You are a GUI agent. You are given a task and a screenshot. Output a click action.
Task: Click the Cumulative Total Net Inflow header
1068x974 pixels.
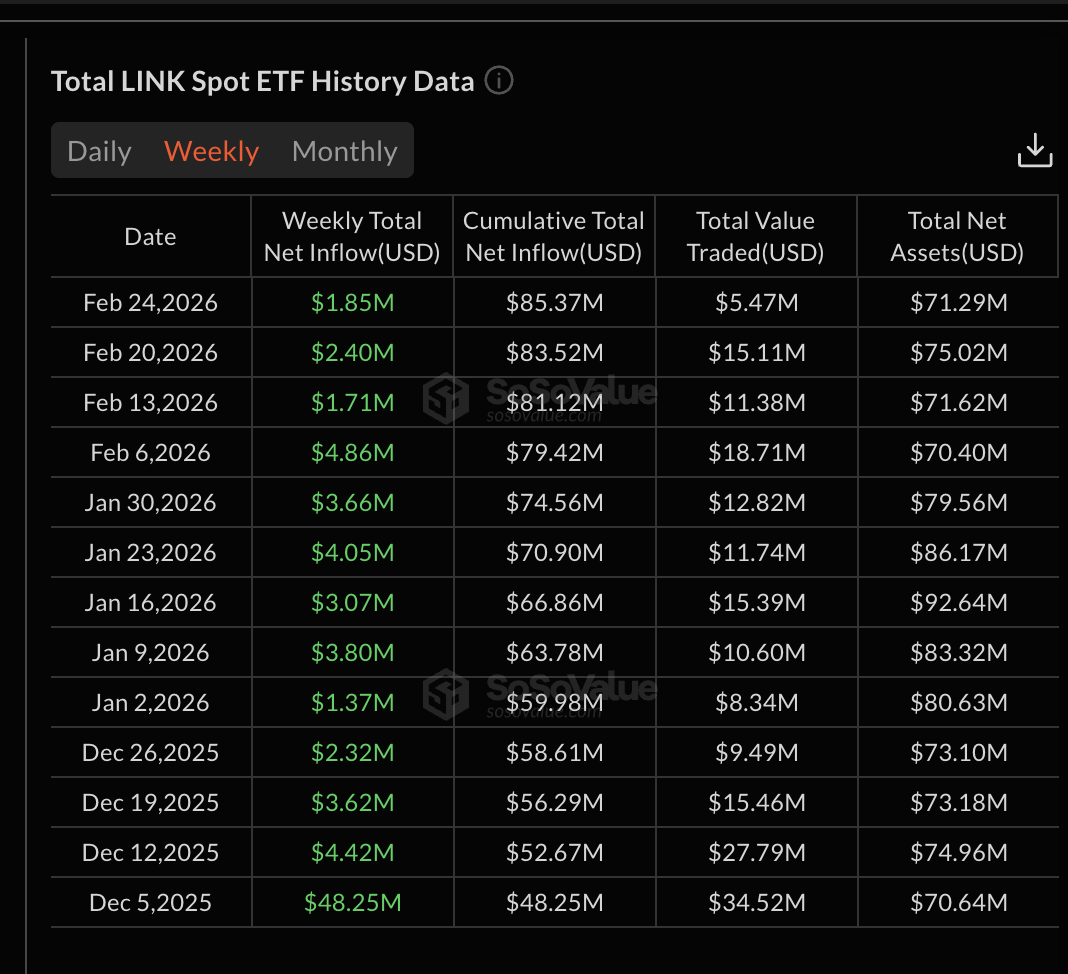554,236
